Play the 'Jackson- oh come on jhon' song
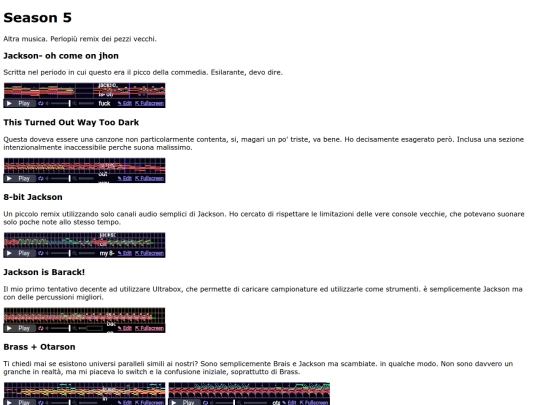This screenshot has width=540, height=405. coord(20,103)
